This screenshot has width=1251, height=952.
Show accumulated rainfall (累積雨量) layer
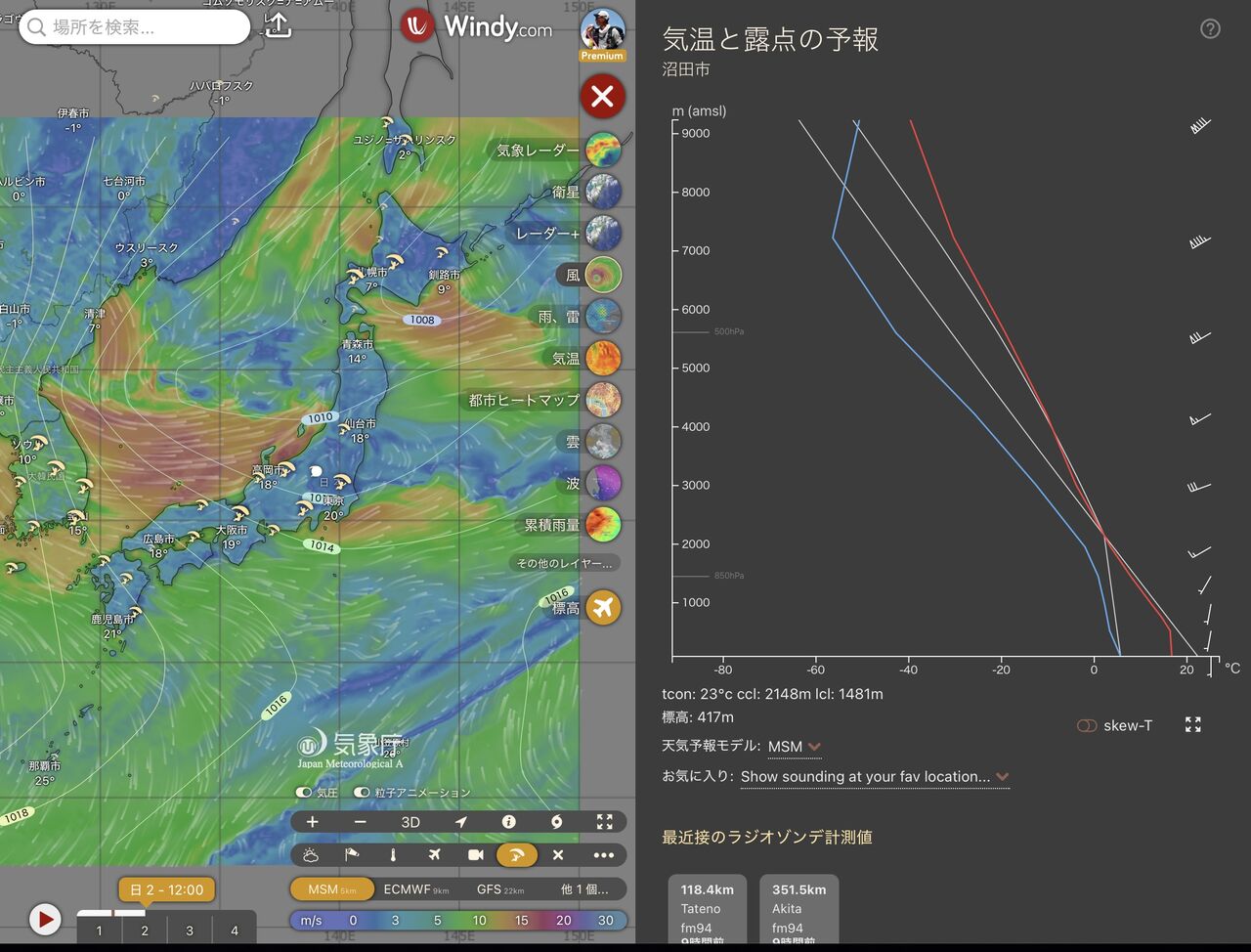click(603, 524)
